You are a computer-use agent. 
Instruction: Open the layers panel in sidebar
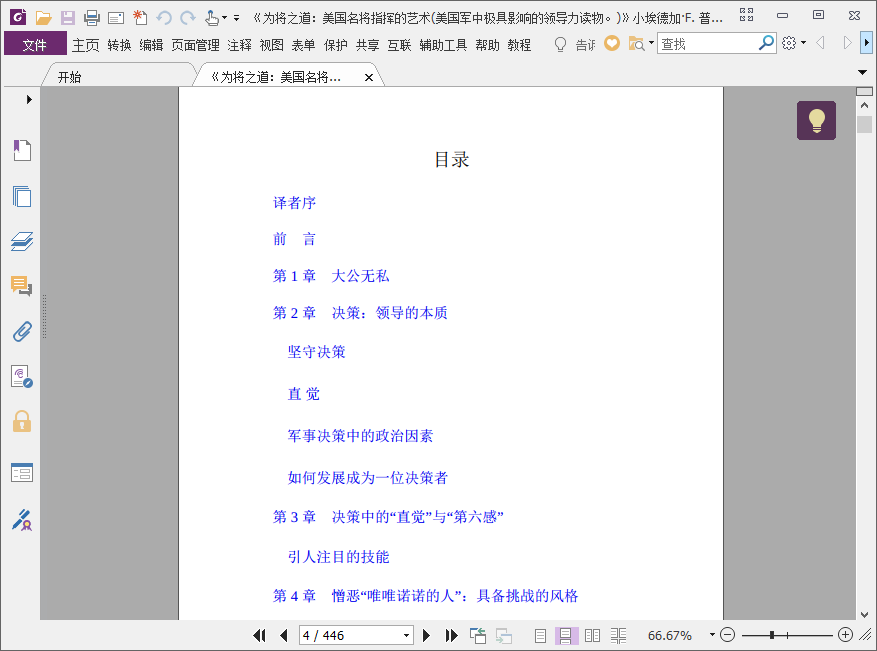[22, 241]
